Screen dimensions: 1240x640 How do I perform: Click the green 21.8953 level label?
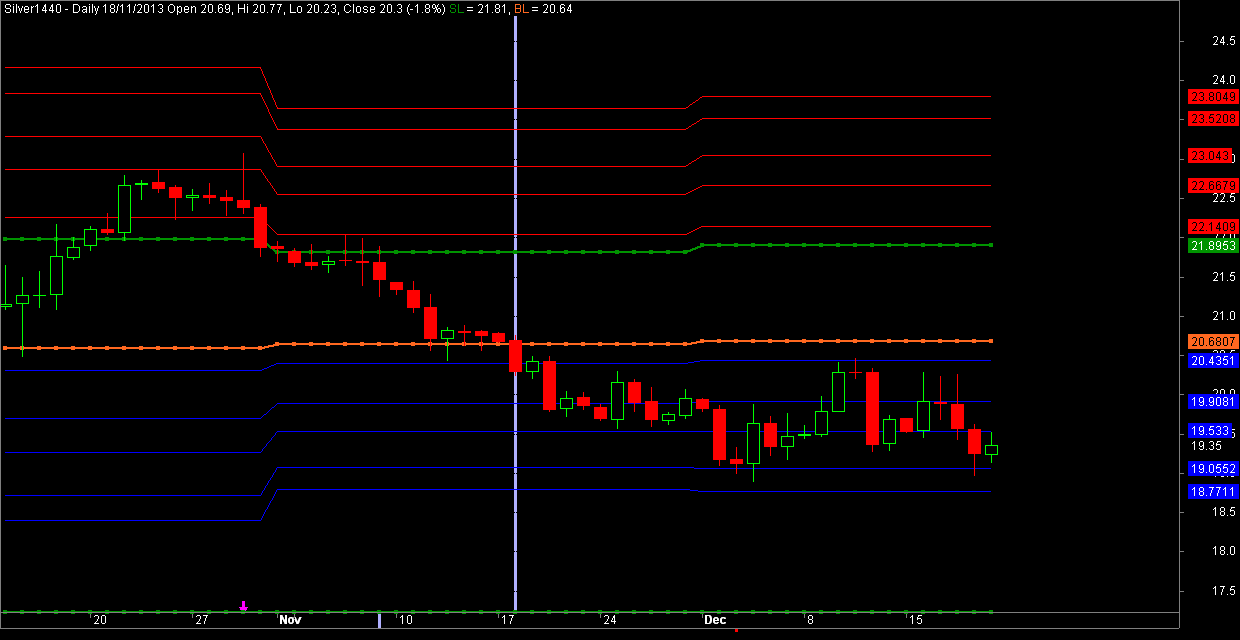tap(1213, 245)
